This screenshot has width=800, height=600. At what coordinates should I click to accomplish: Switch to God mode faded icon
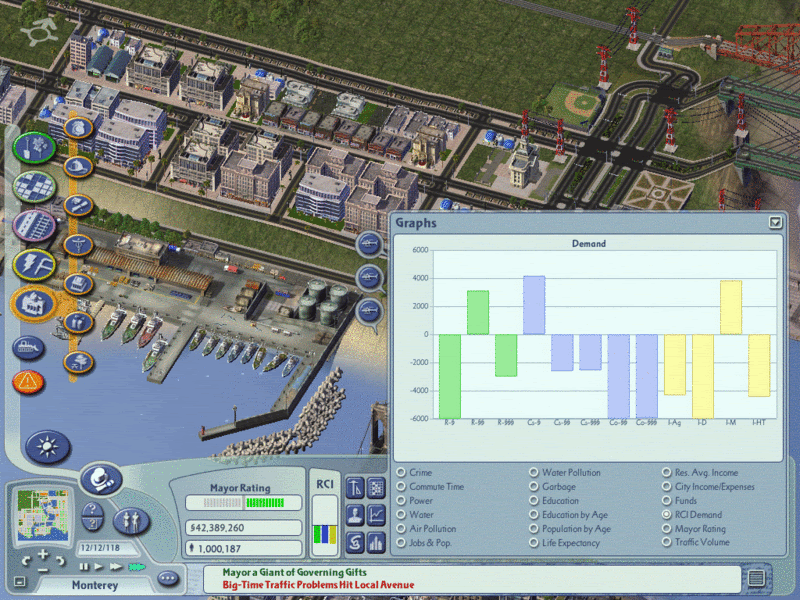coord(40,31)
